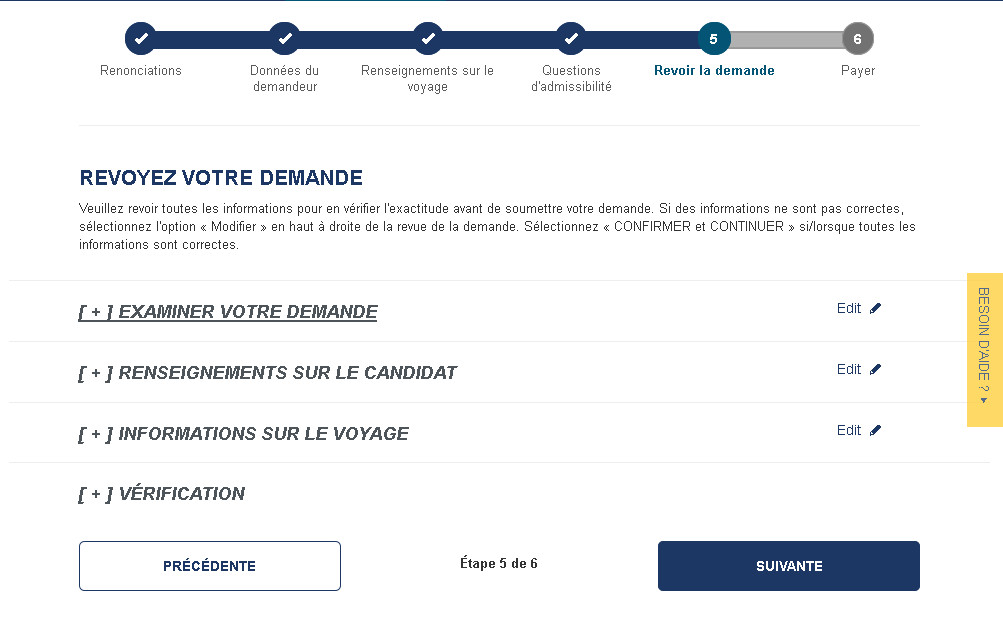The height and width of the screenshot is (617, 1003).
Task: Expand the Examiner votre demande section
Action: point(227,312)
